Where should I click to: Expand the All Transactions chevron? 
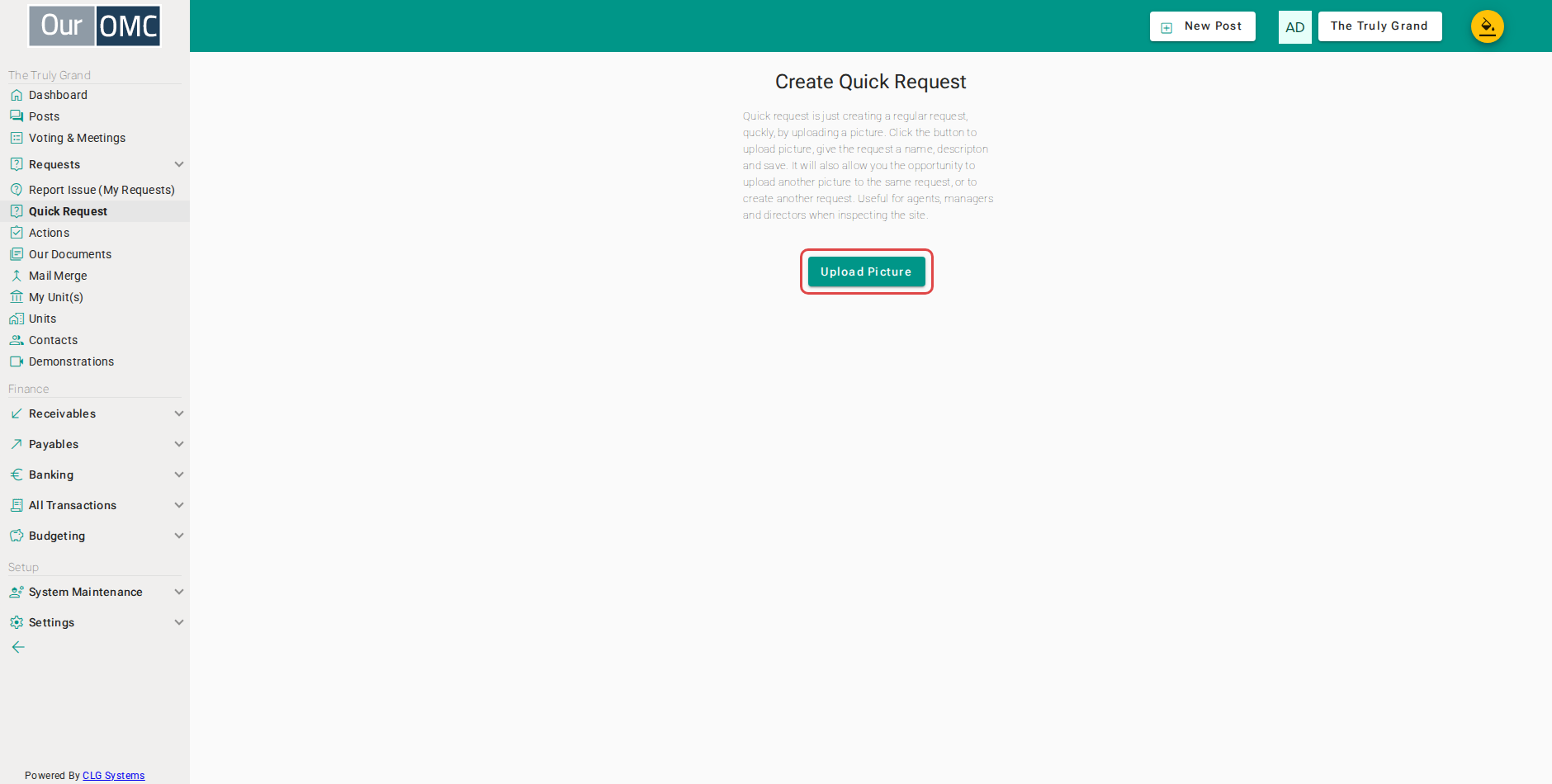coord(179,505)
